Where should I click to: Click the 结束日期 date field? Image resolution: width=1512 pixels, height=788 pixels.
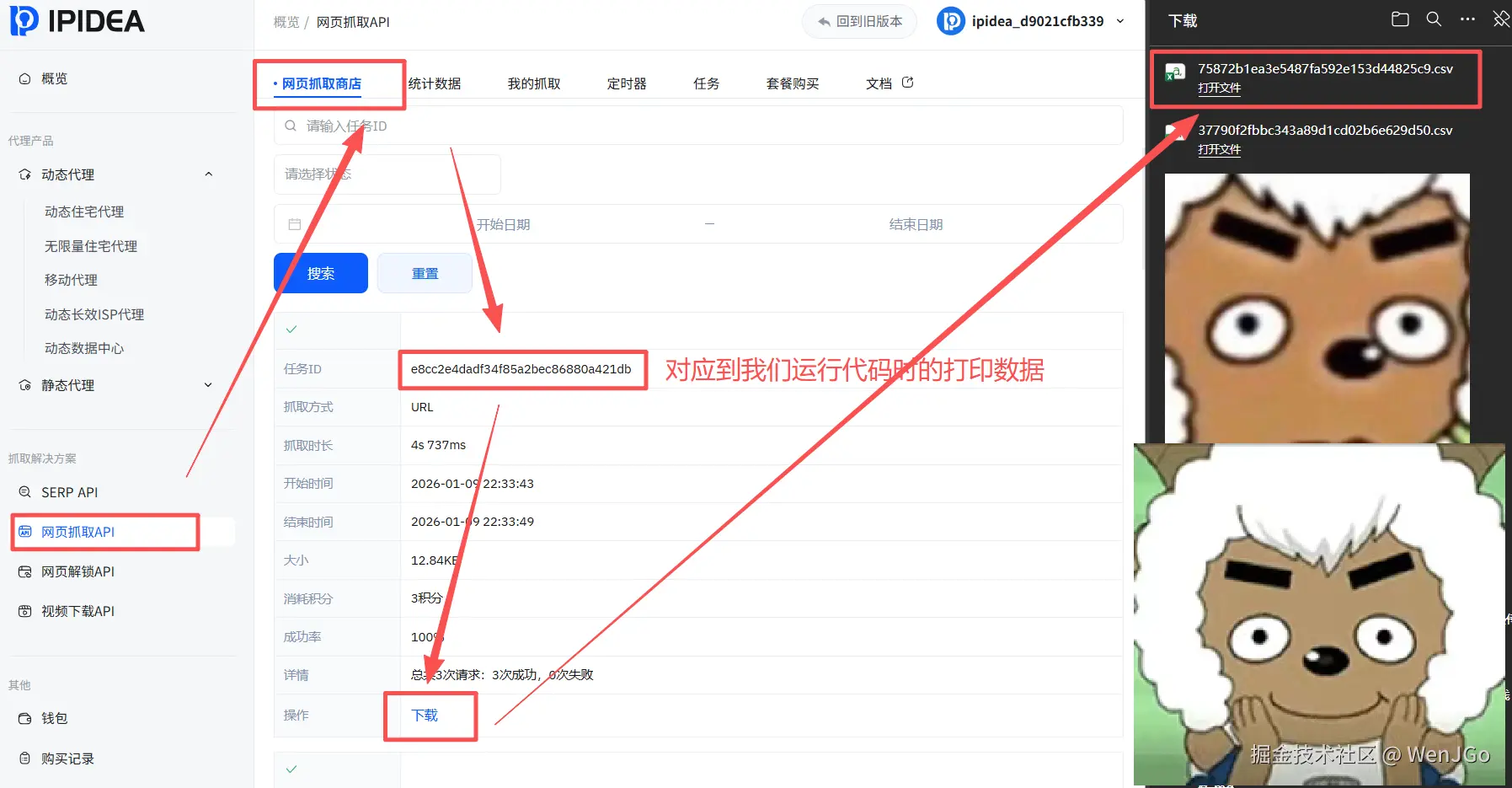[x=916, y=224]
